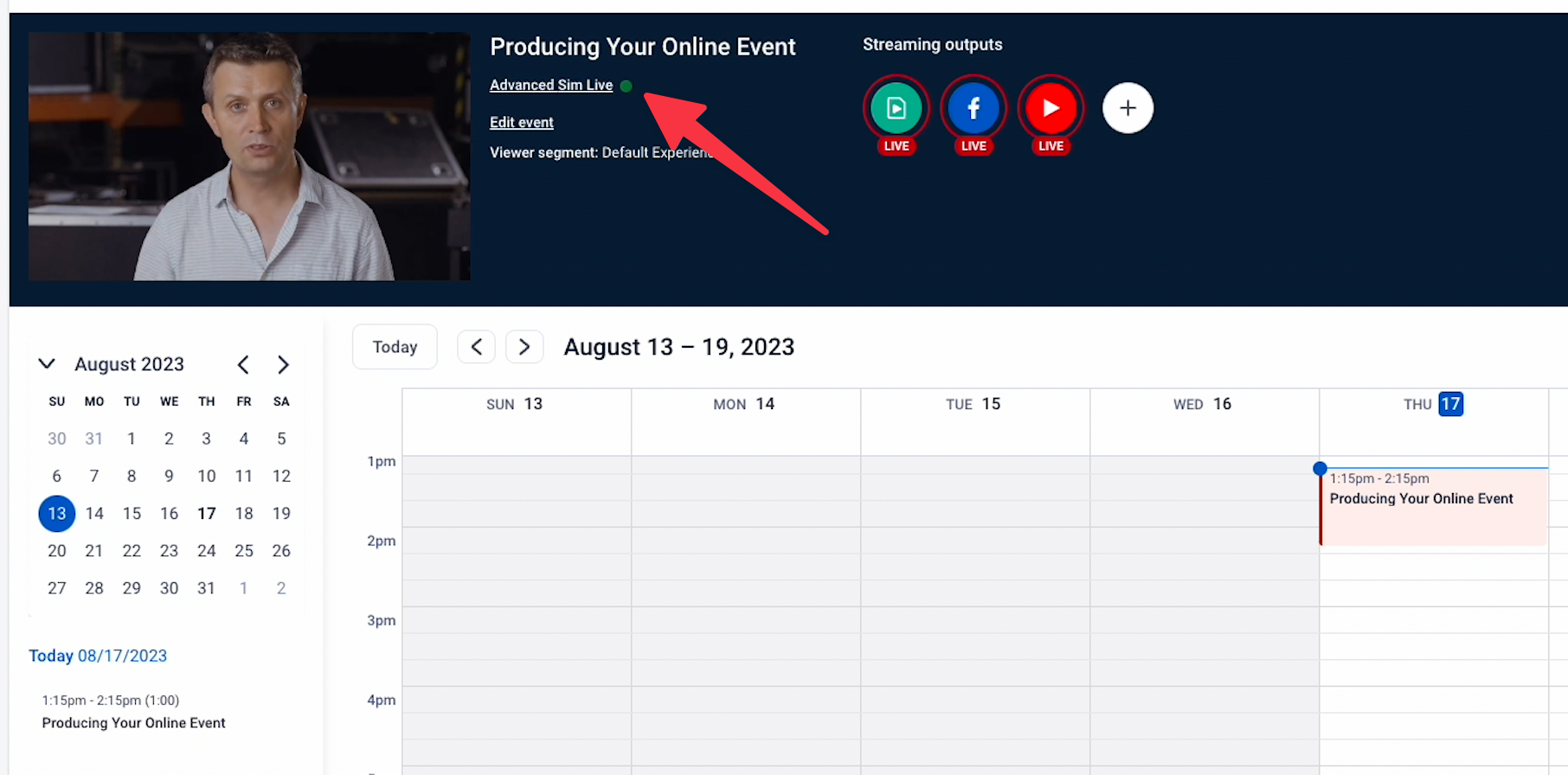This screenshot has height=775, width=1568.
Task: Show previous month in mini calendar
Action: (243, 365)
